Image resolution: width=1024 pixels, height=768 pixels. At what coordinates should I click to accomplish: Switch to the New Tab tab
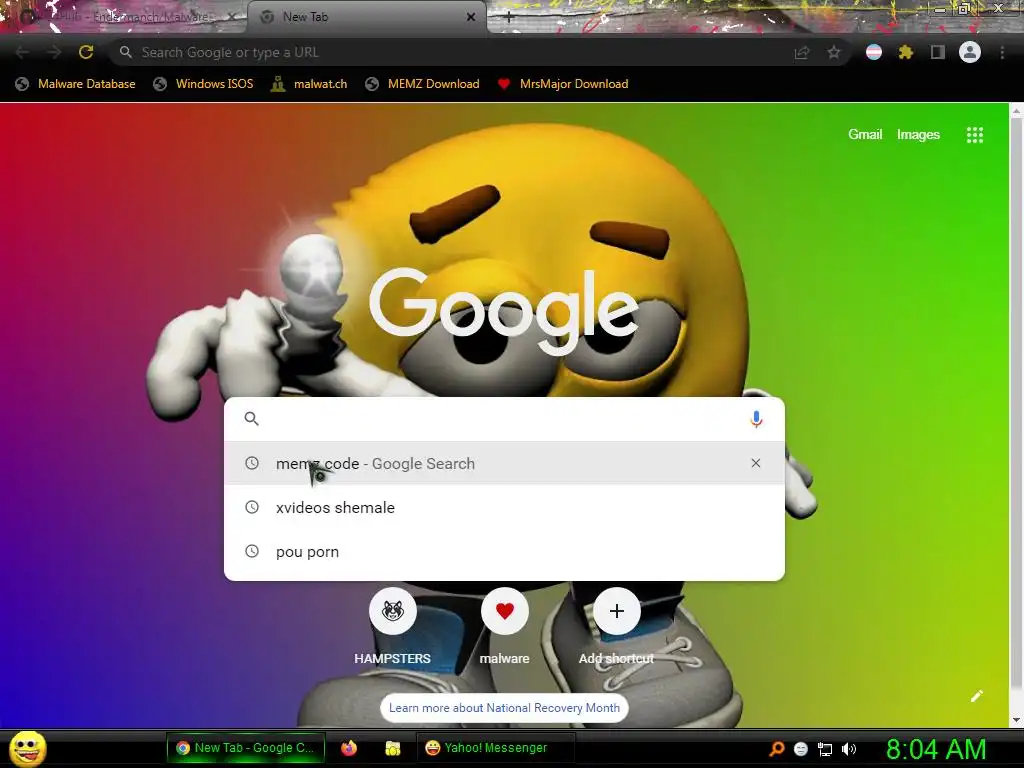pyautogui.click(x=366, y=17)
